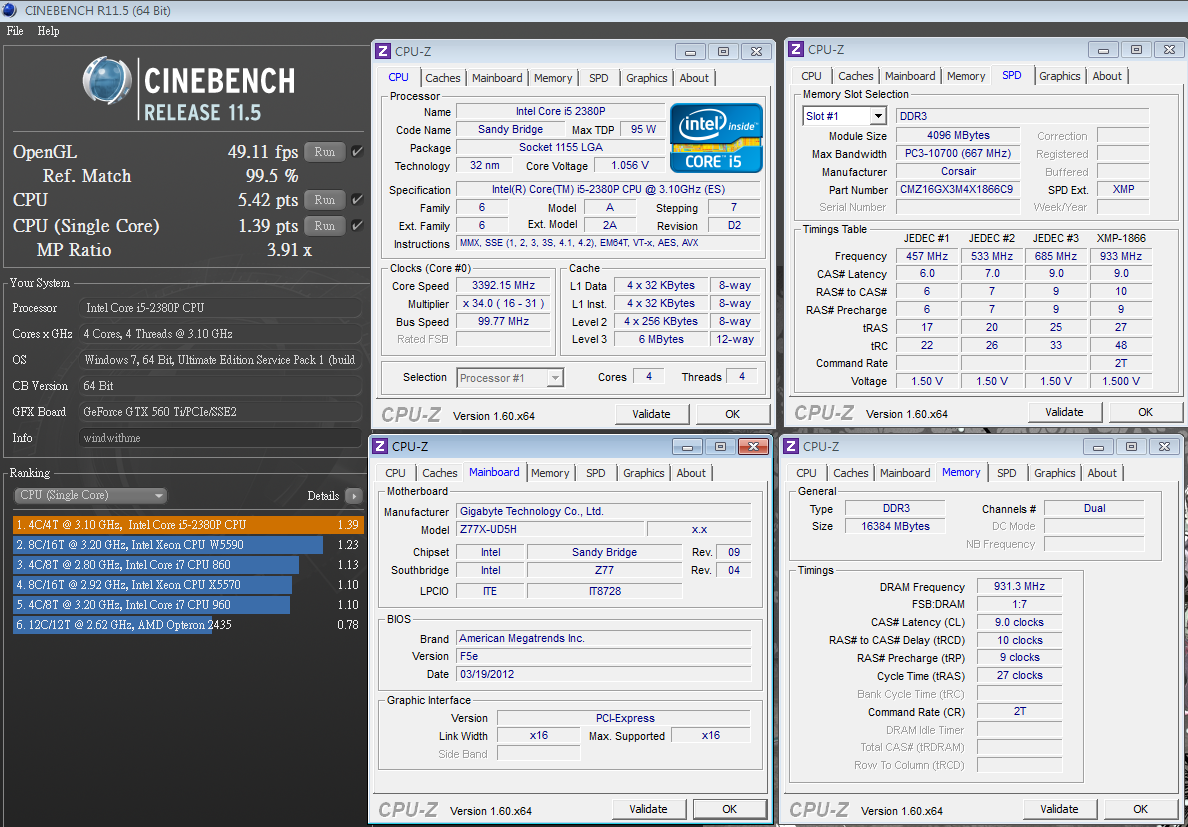Run the CPU benchmark
1188x827 pixels.
pyautogui.click(x=324, y=200)
